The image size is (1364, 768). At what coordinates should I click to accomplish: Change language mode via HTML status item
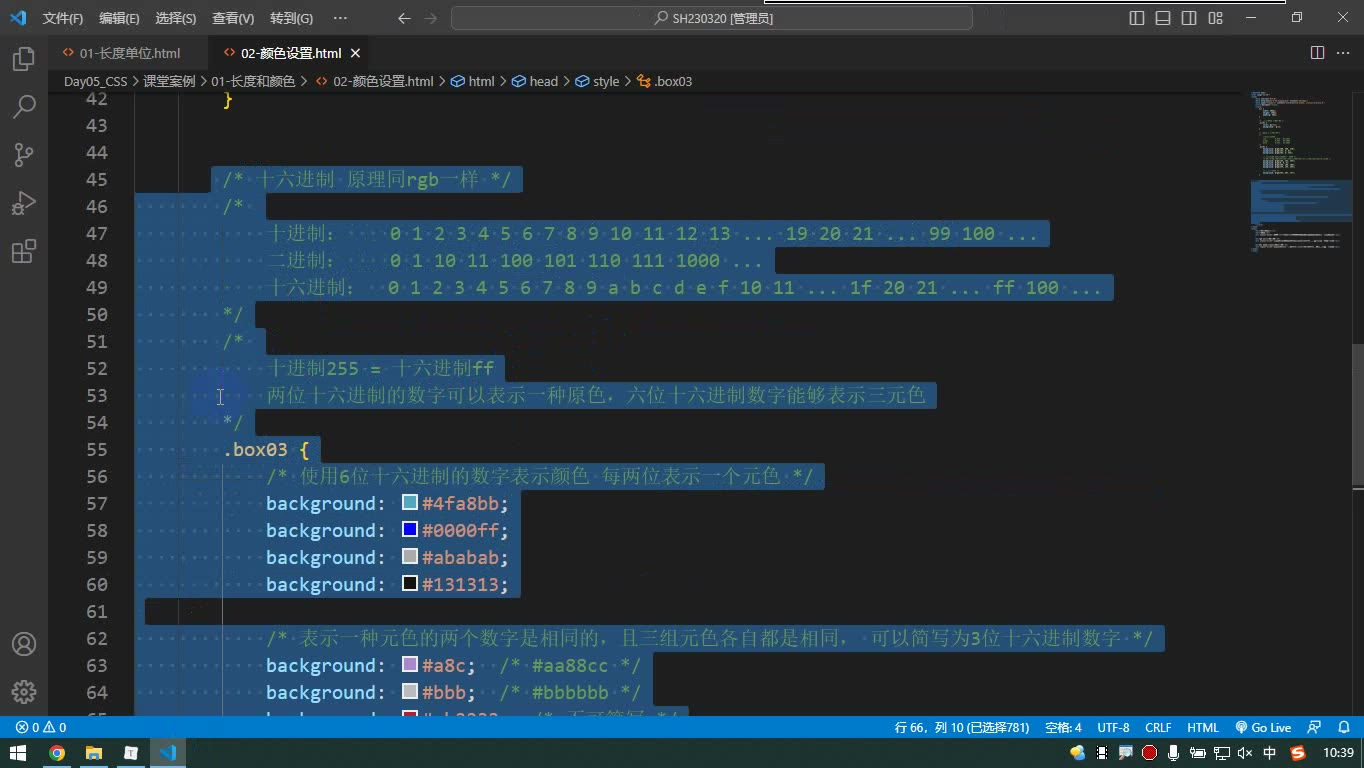point(1203,728)
